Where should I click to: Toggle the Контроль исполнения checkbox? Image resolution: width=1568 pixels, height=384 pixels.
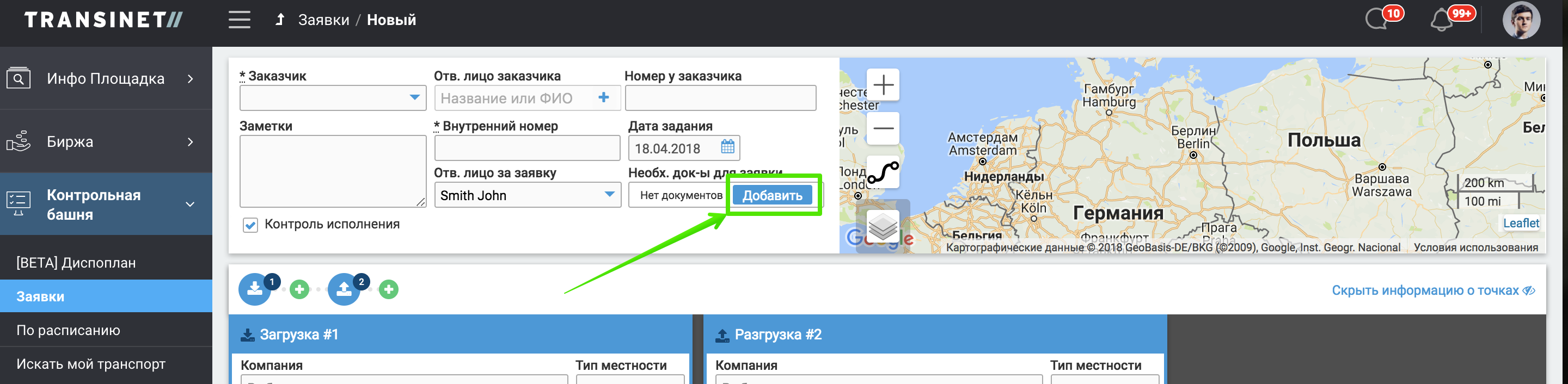click(250, 225)
